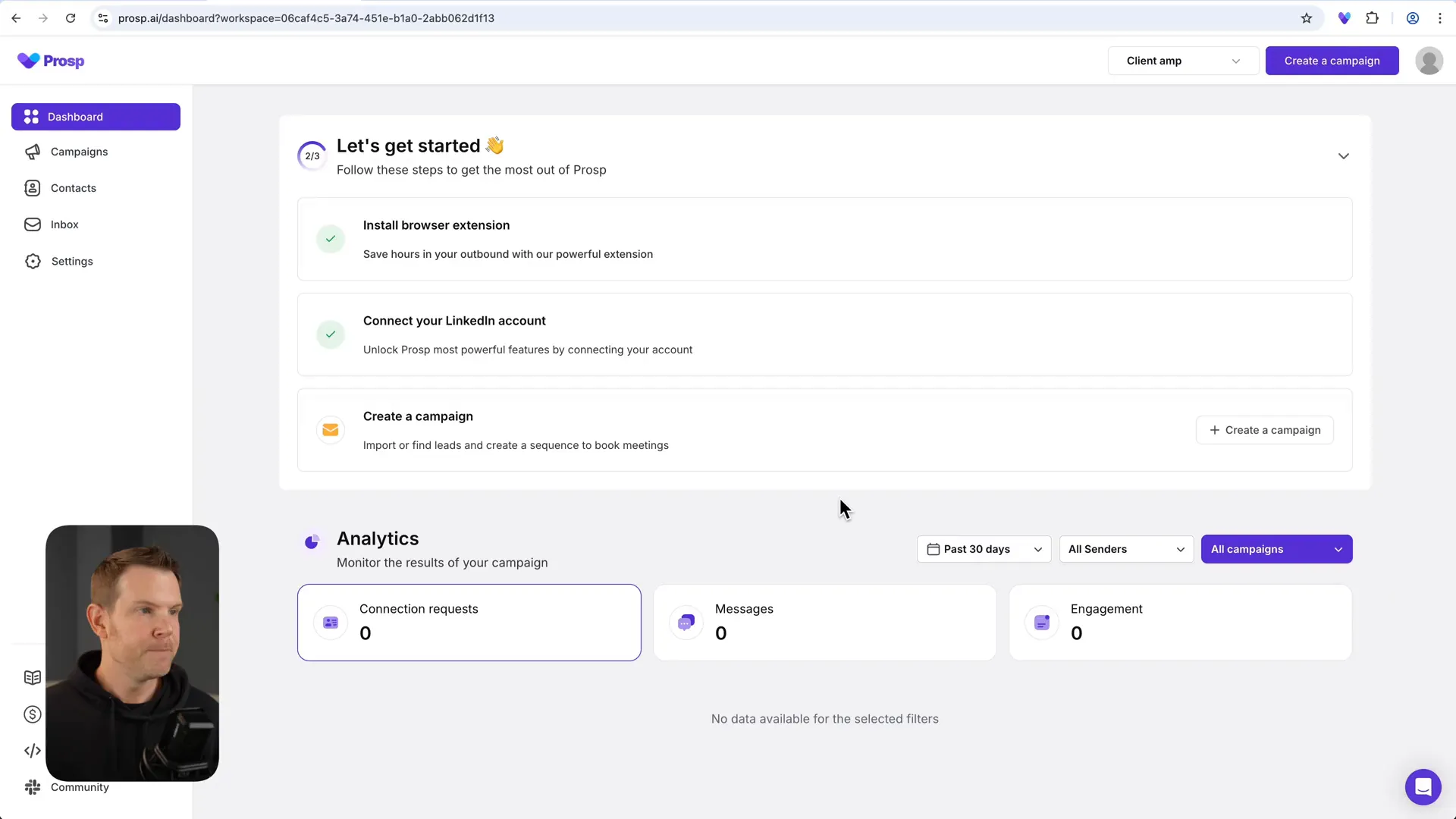
Task: Open the Dashboard page in sidebar
Action: [96, 117]
